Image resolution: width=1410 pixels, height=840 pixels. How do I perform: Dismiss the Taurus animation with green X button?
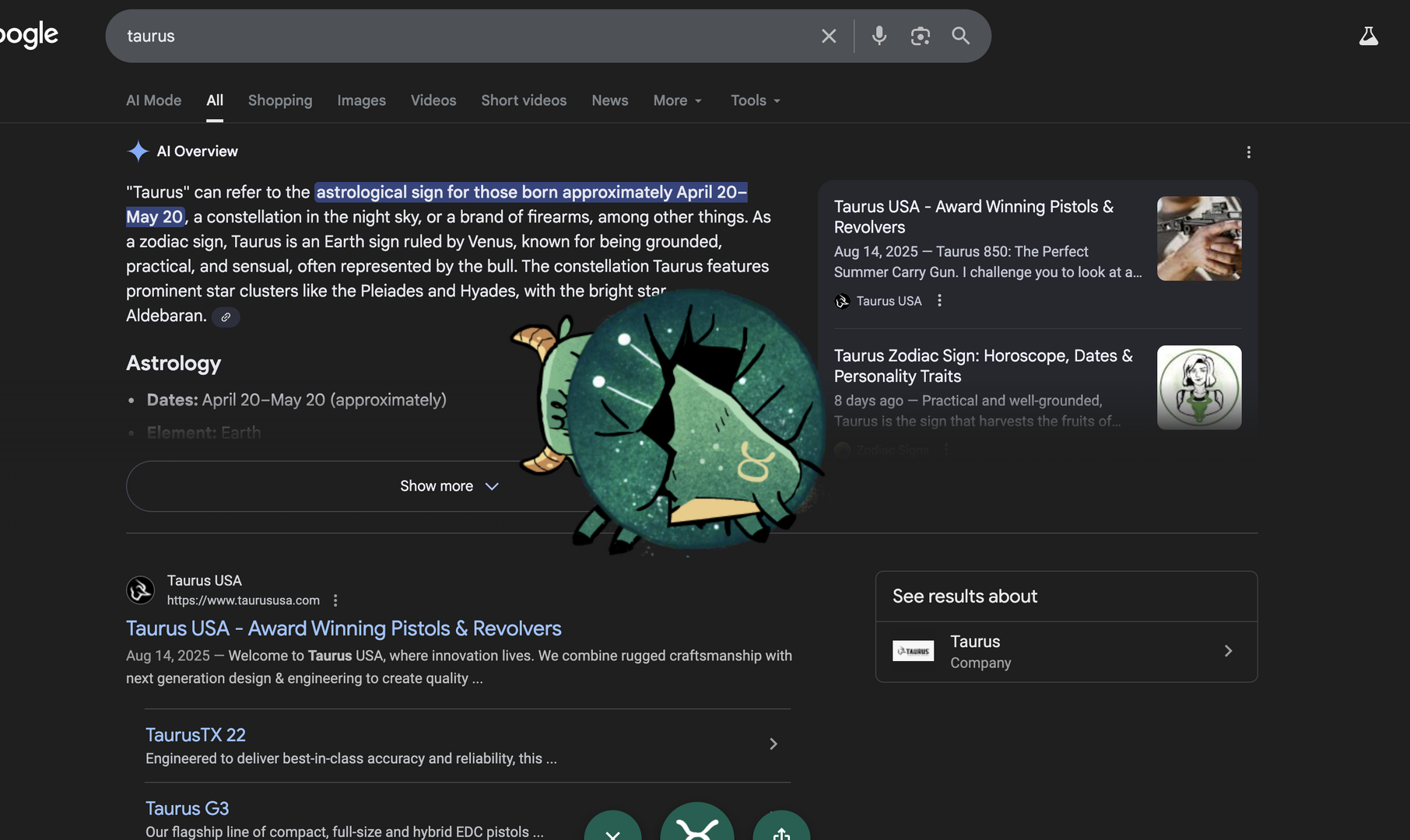point(613,831)
